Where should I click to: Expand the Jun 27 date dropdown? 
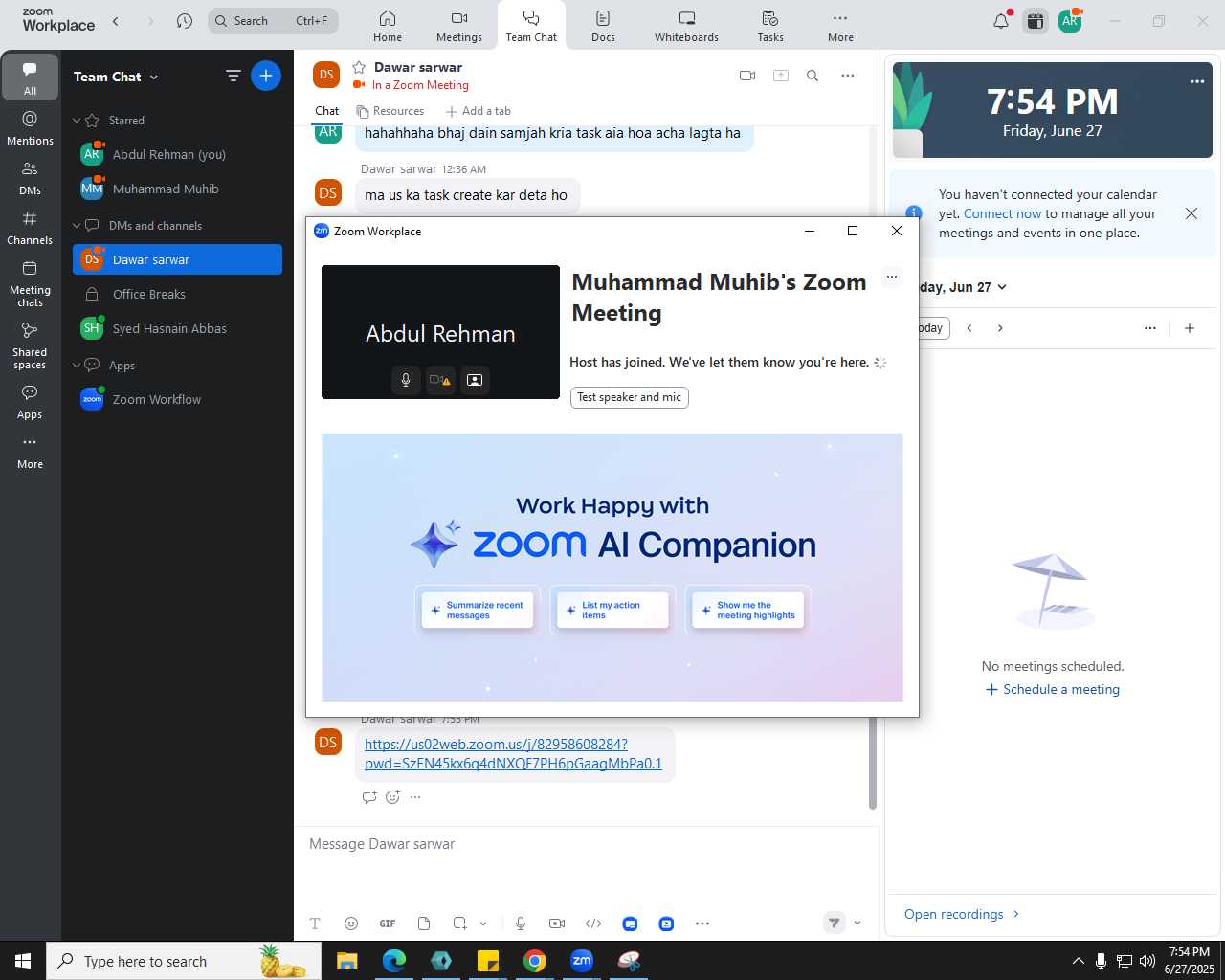[1002, 287]
